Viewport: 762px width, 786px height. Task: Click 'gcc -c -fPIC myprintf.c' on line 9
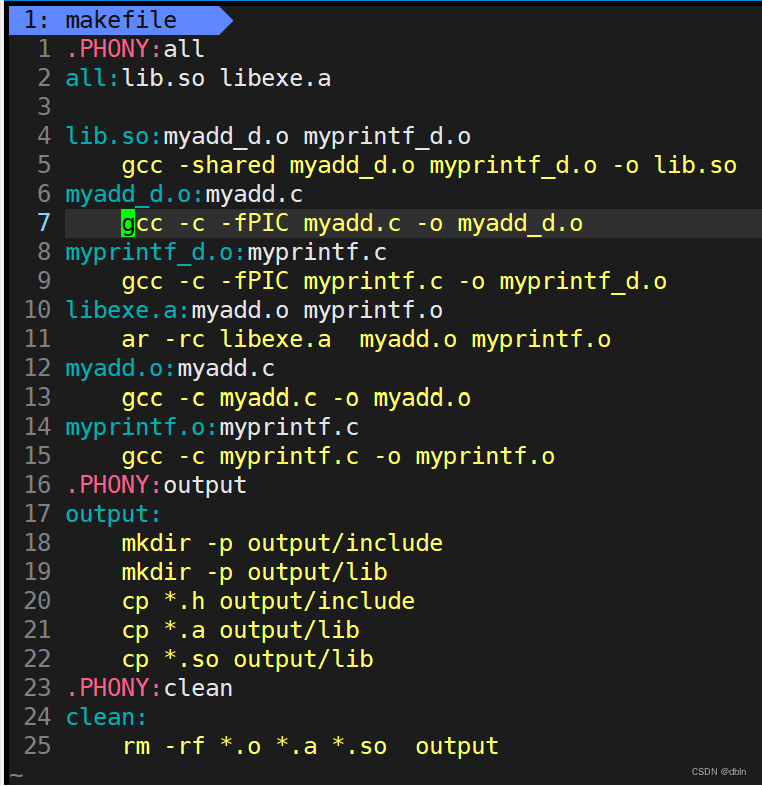click(x=283, y=281)
